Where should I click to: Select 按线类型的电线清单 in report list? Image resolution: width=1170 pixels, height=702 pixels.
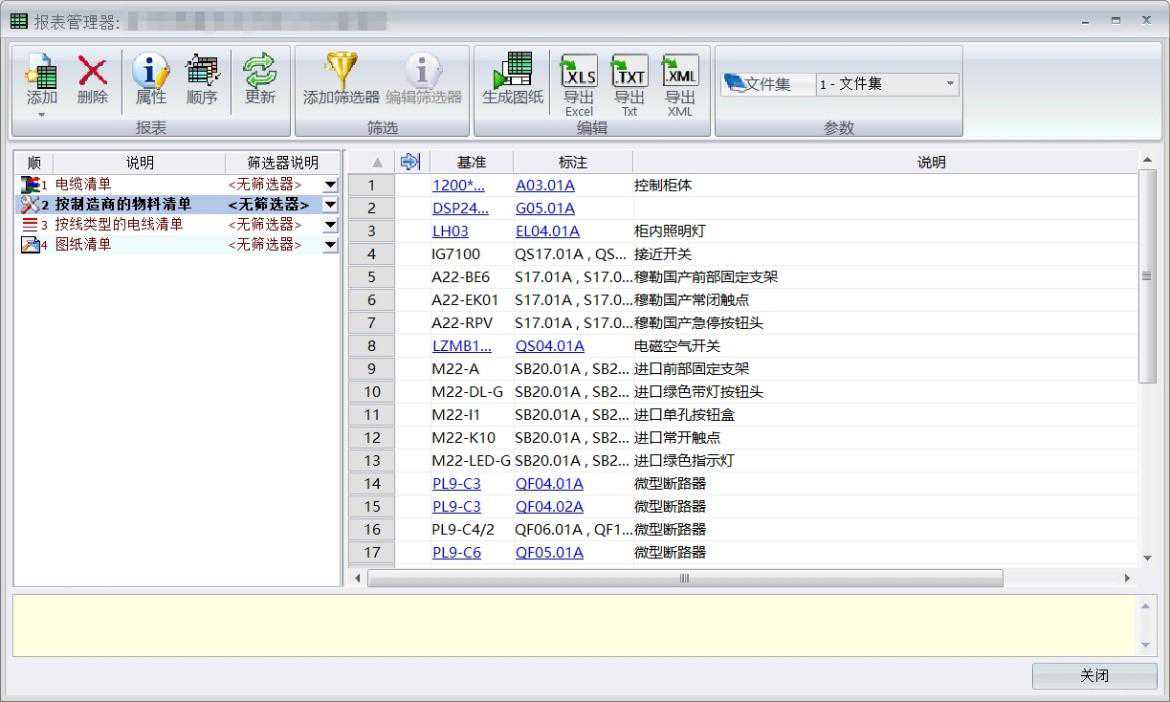click(x=119, y=225)
